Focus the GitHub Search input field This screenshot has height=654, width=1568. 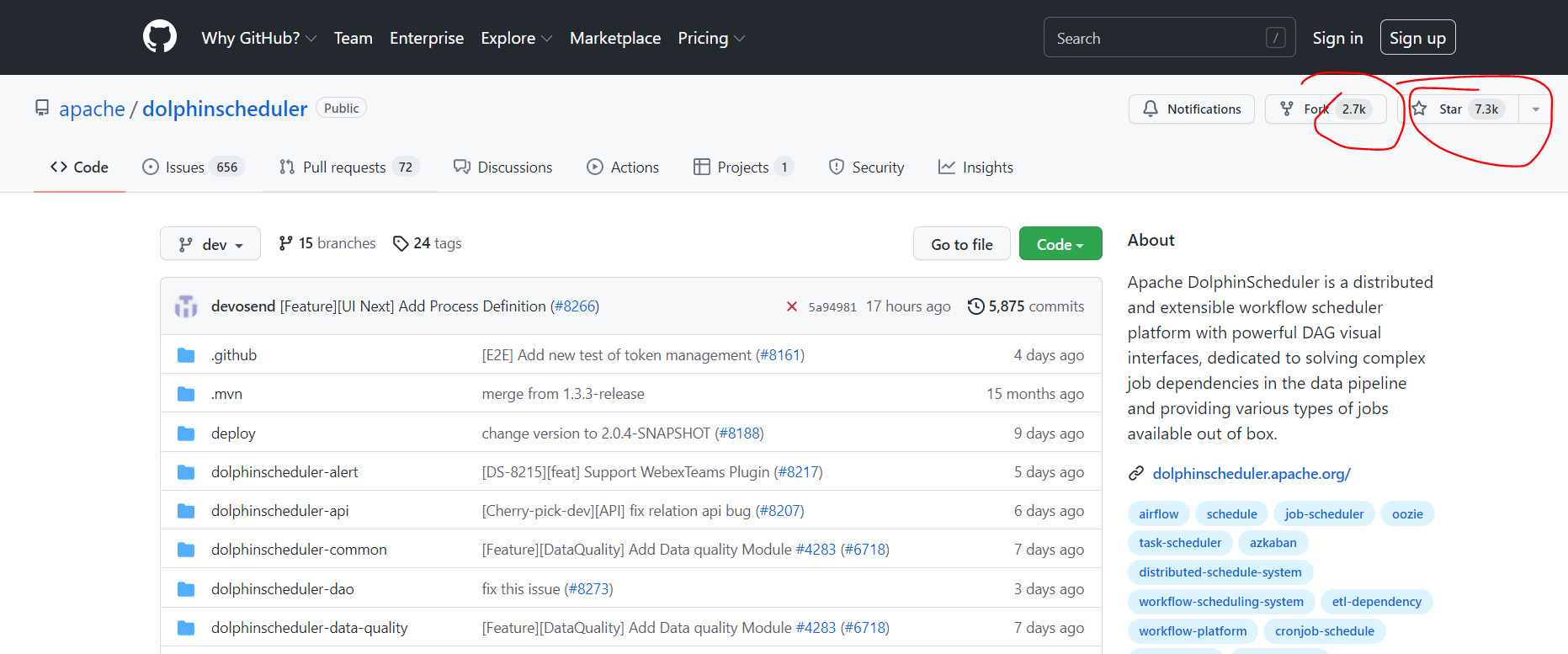[1169, 38]
